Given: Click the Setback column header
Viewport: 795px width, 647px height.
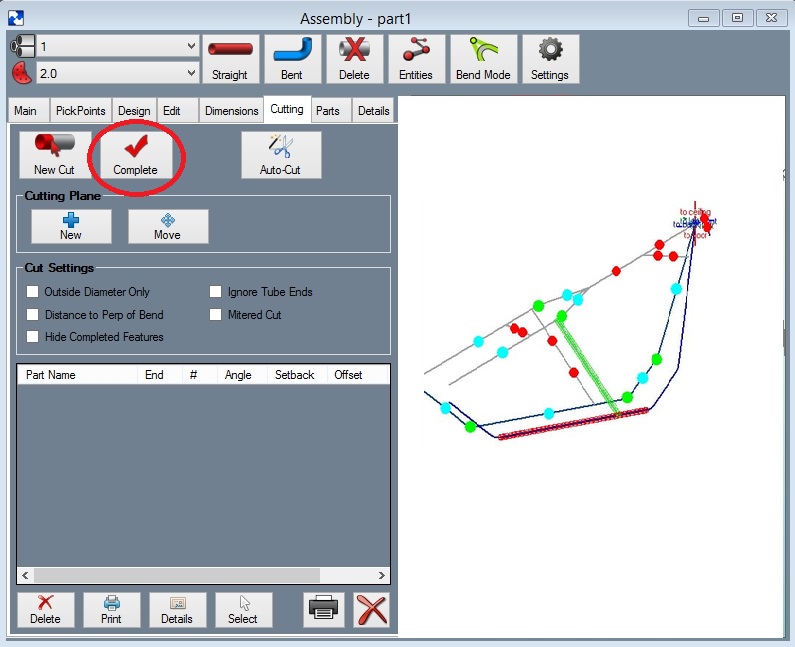Looking at the screenshot, I should [x=297, y=375].
